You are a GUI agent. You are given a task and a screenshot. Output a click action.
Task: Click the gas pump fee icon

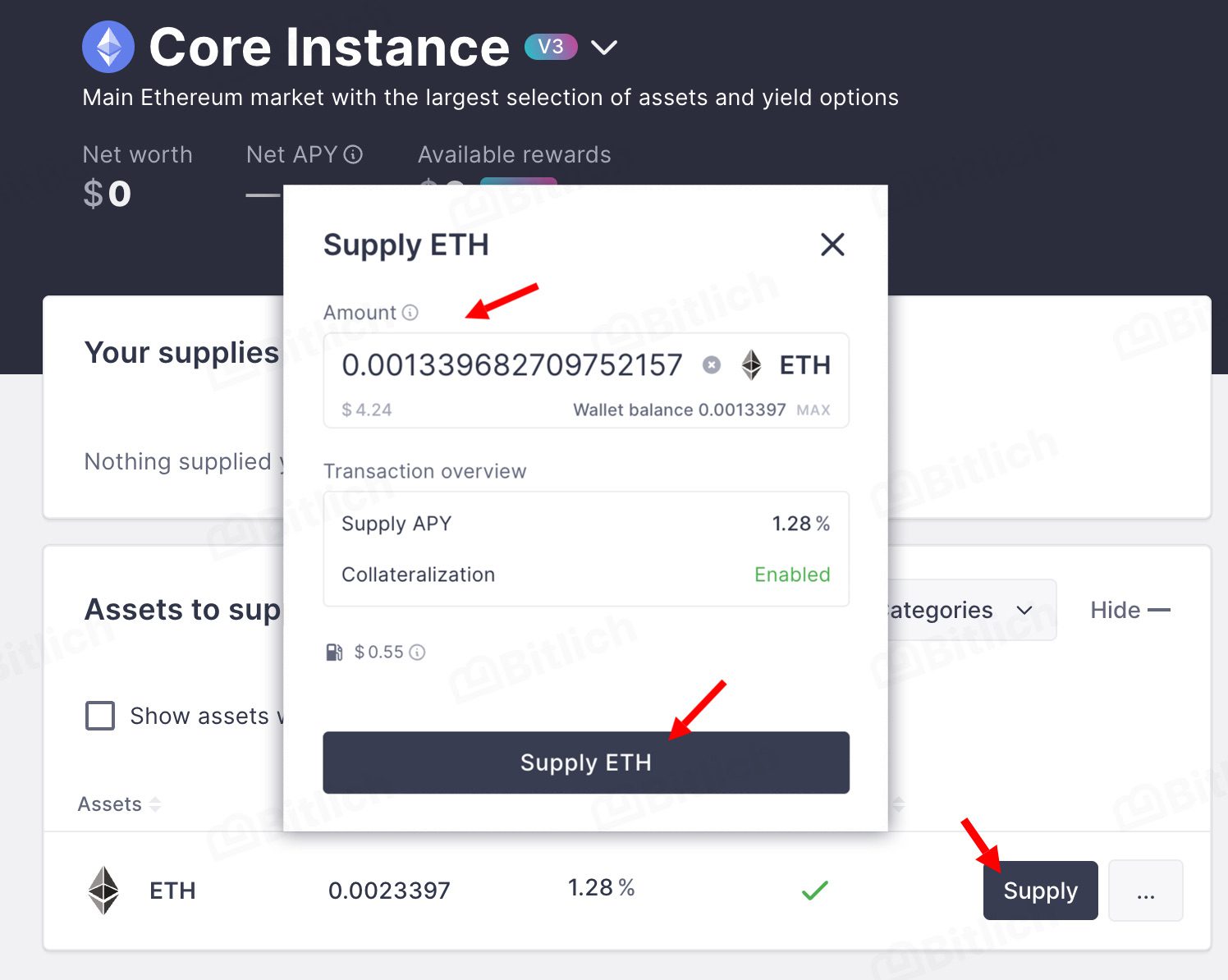tap(334, 653)
